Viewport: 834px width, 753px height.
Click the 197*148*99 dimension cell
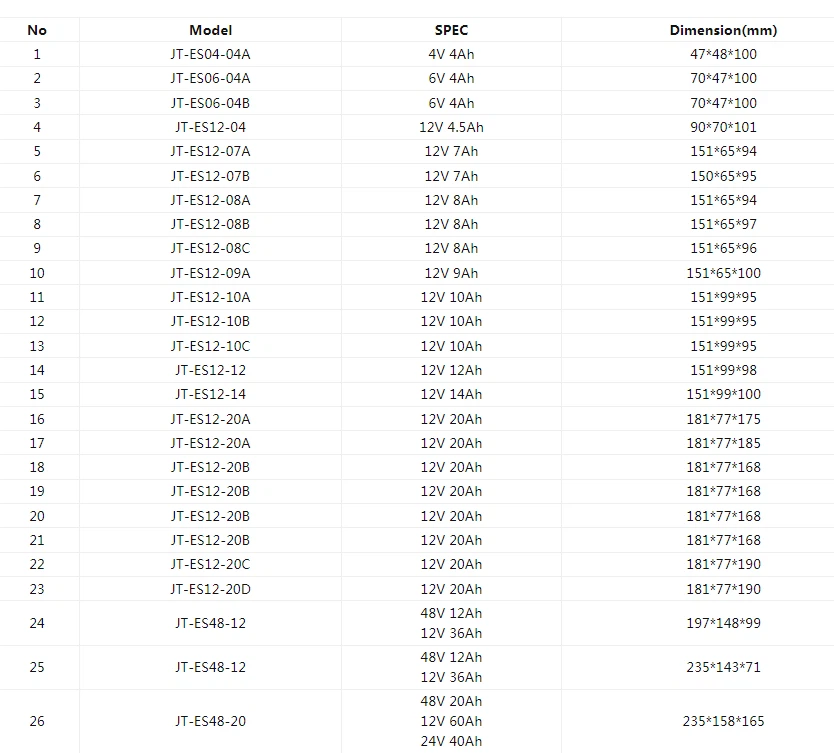(x=723, y=623)
